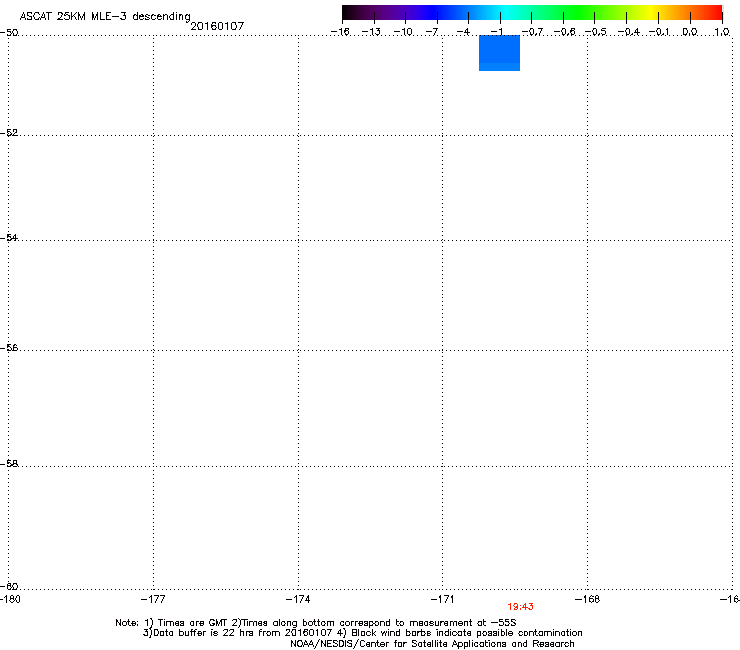
Task: Click the -60 latitude axis label
Action: tap(9, 586)
